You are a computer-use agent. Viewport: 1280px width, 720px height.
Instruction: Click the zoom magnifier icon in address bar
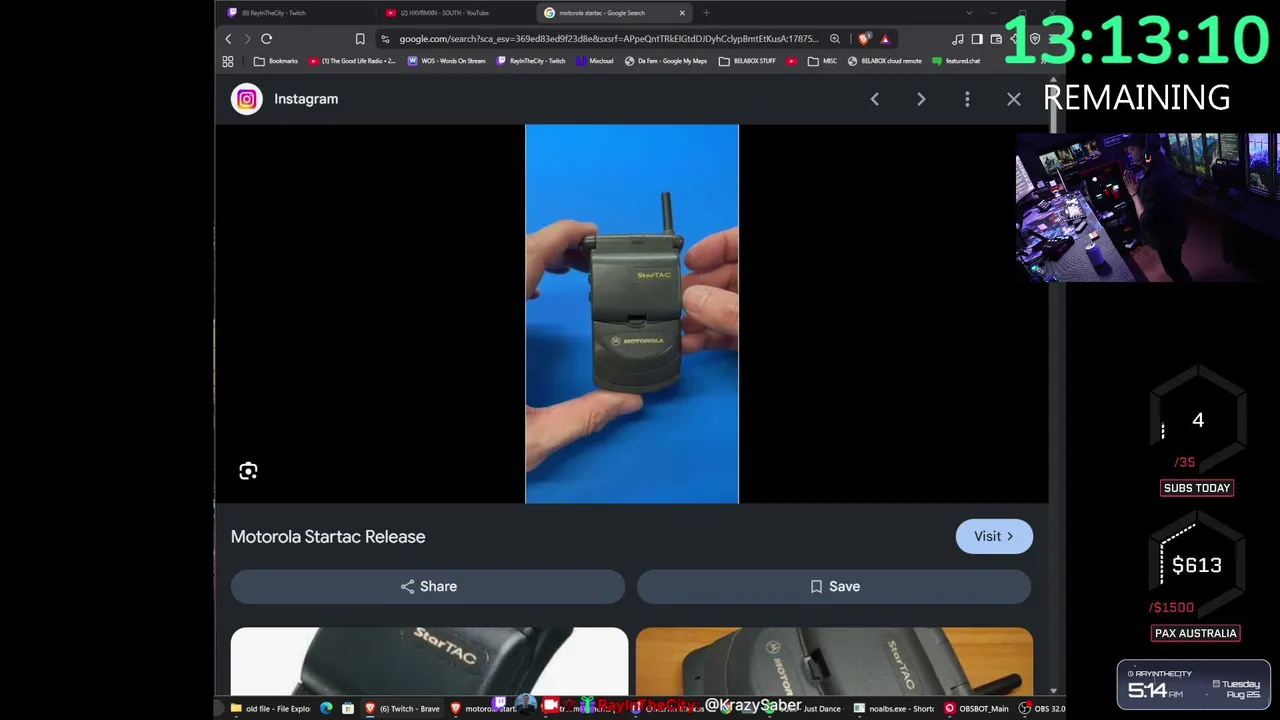pyautogui.click(x=835, y=39)
